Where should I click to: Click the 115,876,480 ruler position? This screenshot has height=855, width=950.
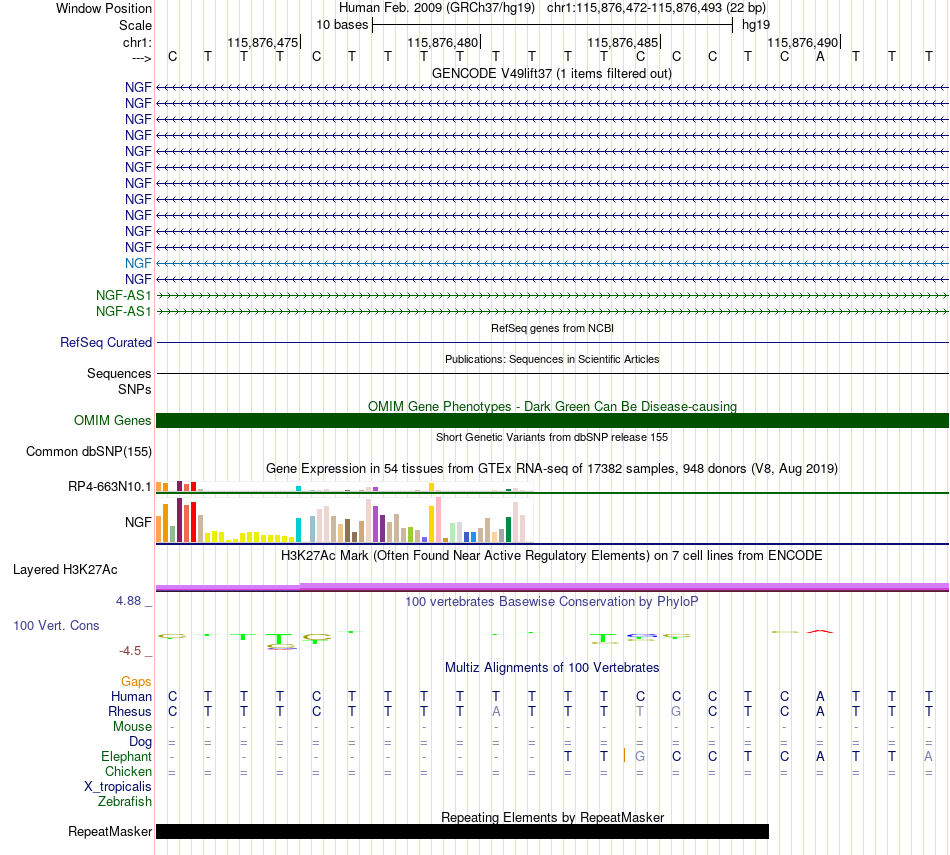(x=443, y=42)
